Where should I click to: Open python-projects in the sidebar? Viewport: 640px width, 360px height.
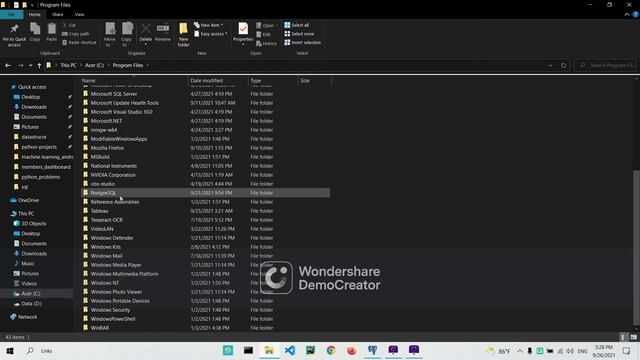coord(39,147)
